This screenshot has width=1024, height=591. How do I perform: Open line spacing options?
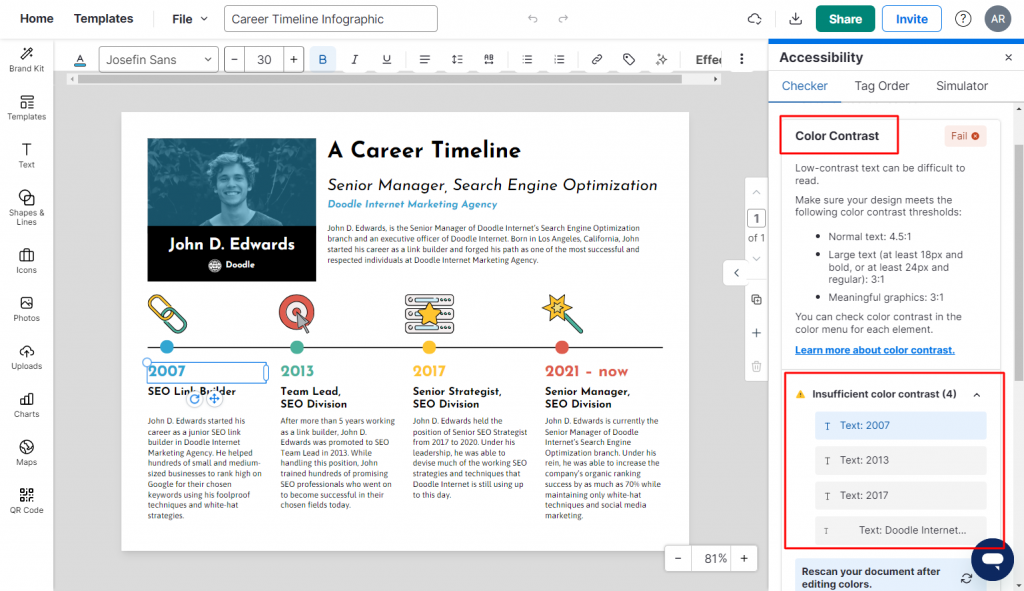tap(457, 59)
